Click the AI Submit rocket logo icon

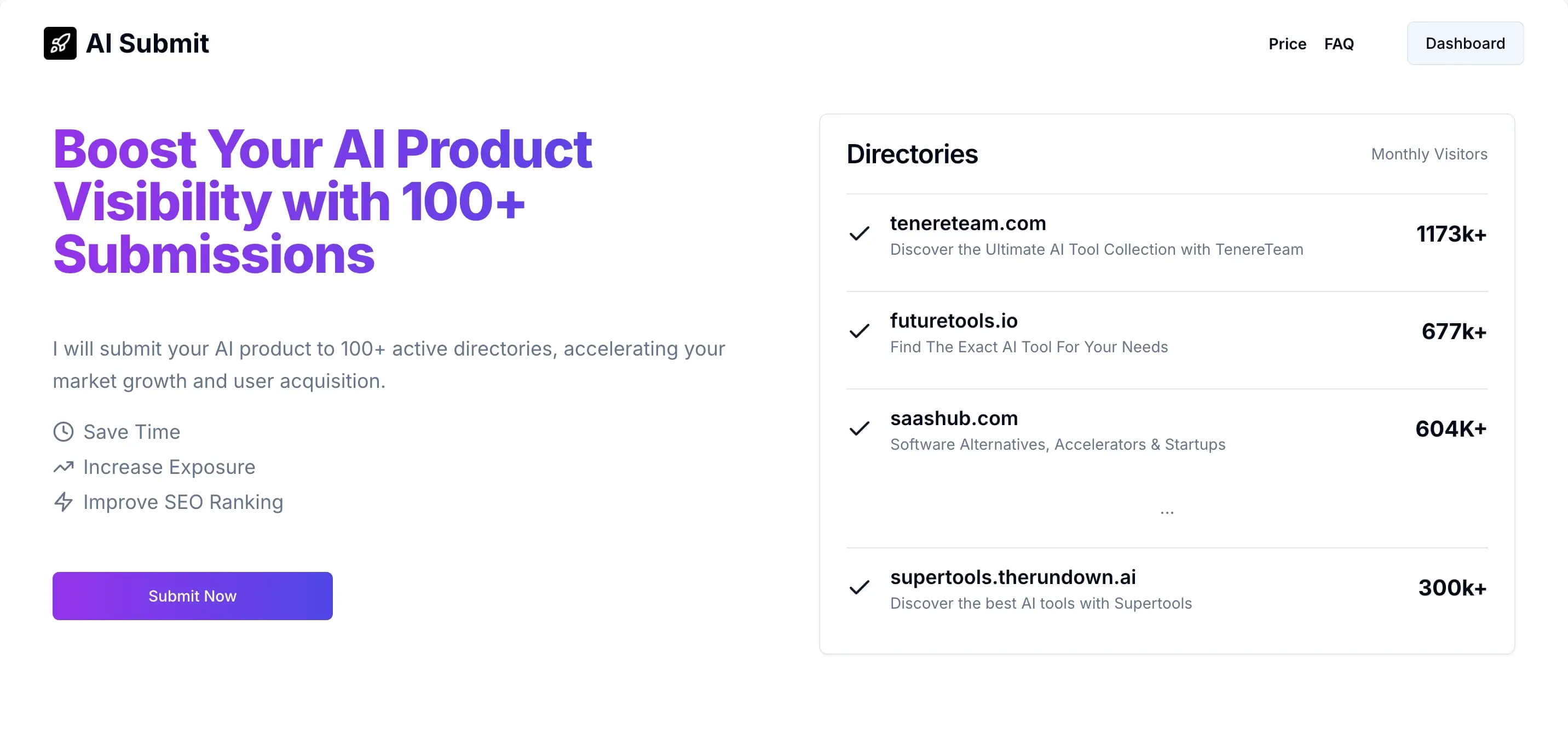pyautogui.click(x=60, y=43)
